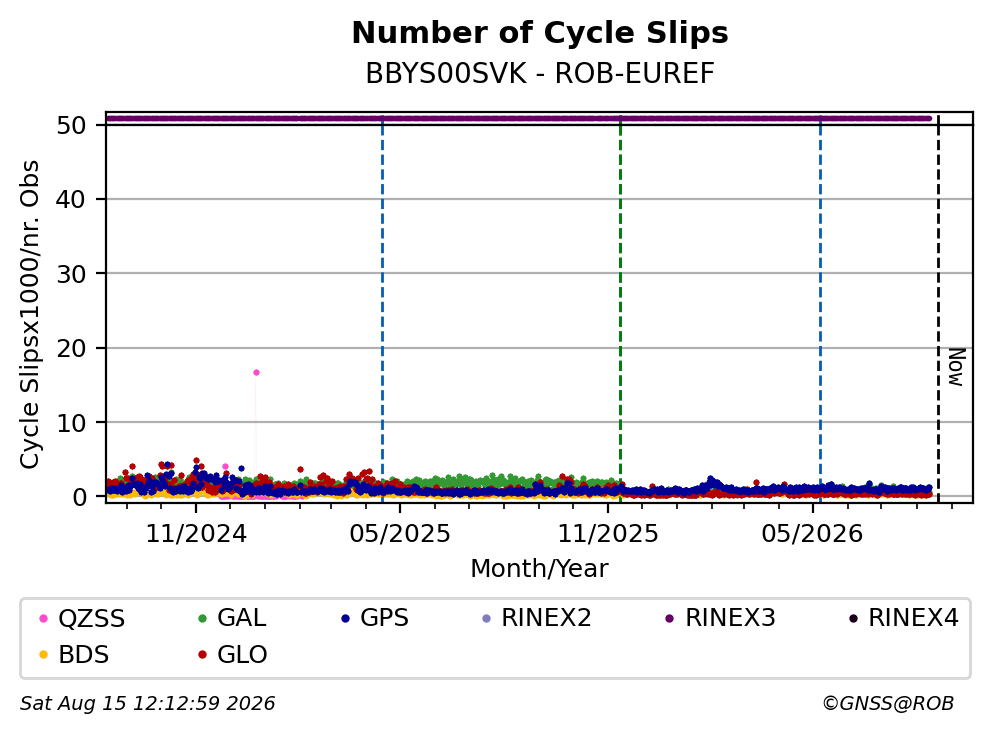Click the GLO legend label
Viewport: 992px width, 734px height.
pos(242,654)
